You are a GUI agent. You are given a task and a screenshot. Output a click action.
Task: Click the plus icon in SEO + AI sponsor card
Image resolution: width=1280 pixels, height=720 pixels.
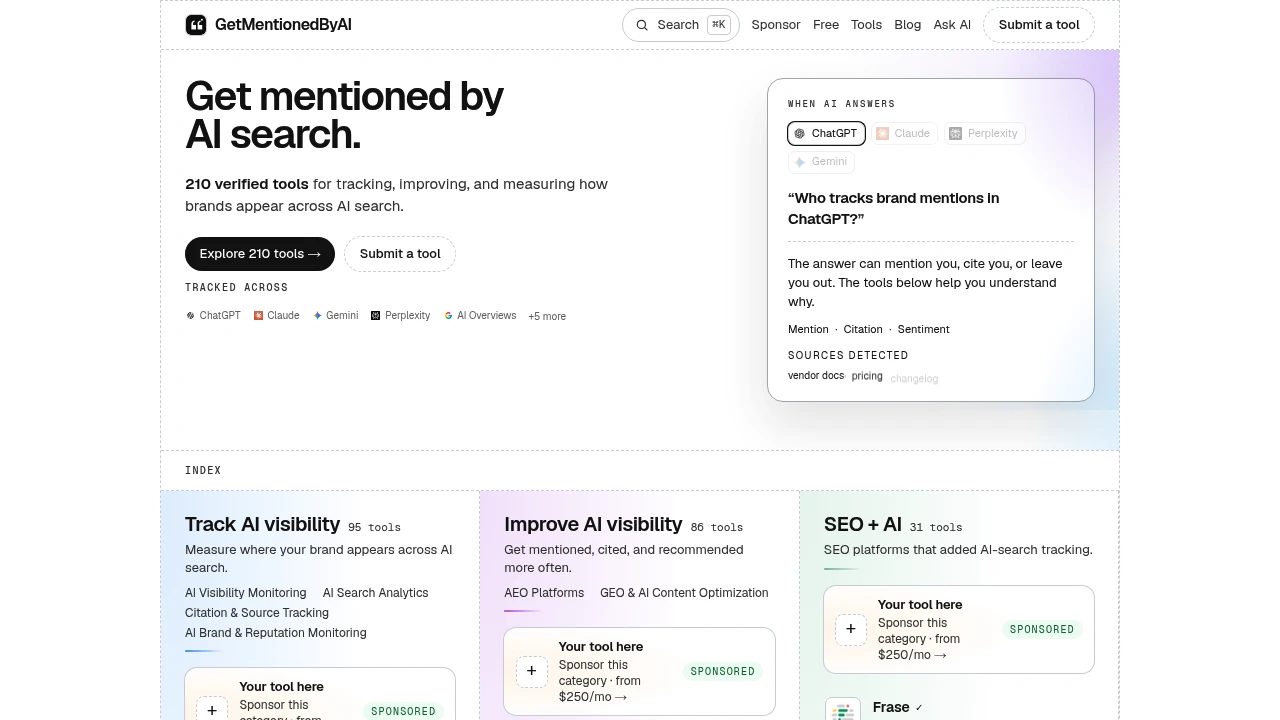(851, 629)
